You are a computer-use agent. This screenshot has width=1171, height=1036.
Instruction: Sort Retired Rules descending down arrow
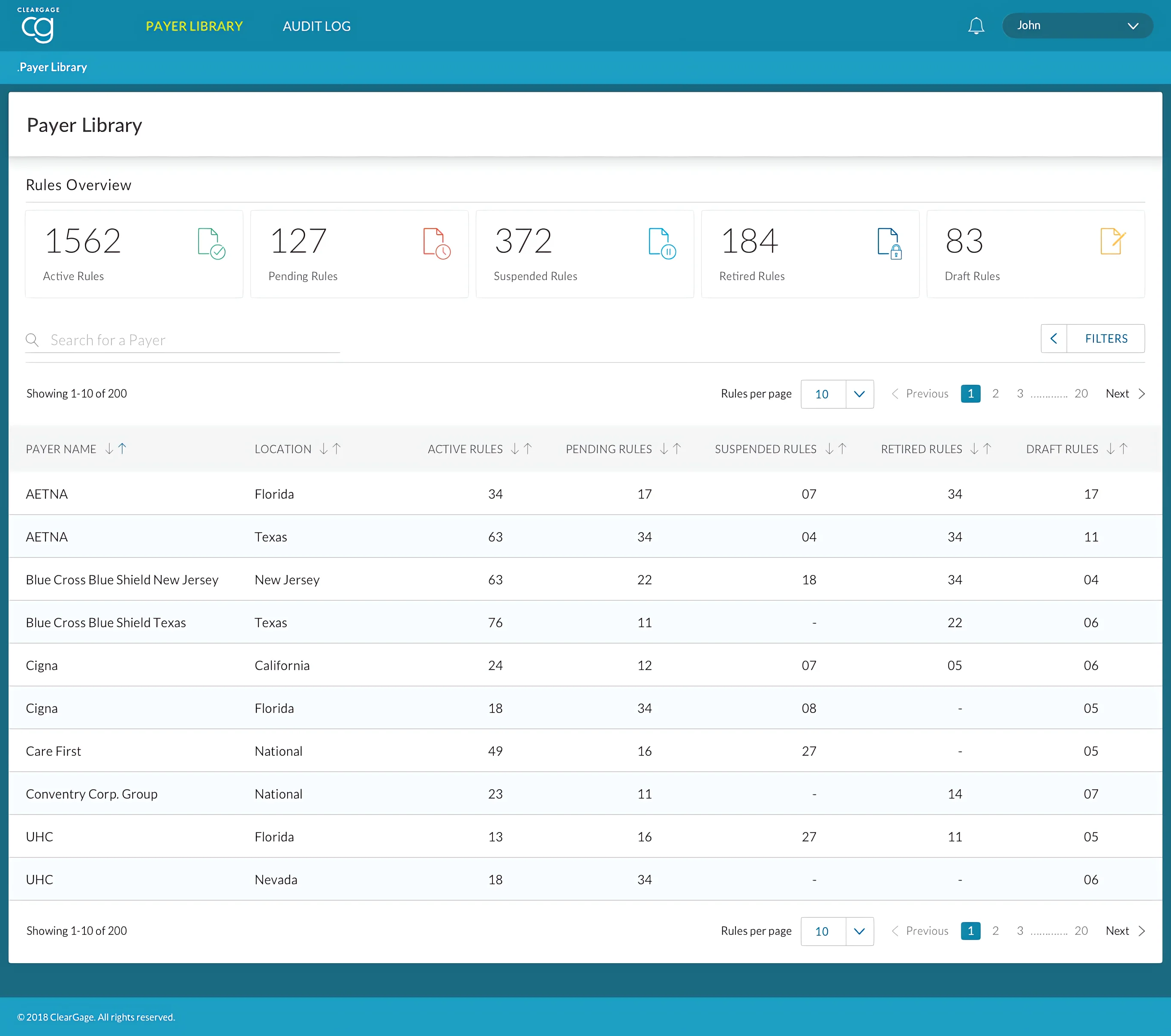click(x=974, y=449)
